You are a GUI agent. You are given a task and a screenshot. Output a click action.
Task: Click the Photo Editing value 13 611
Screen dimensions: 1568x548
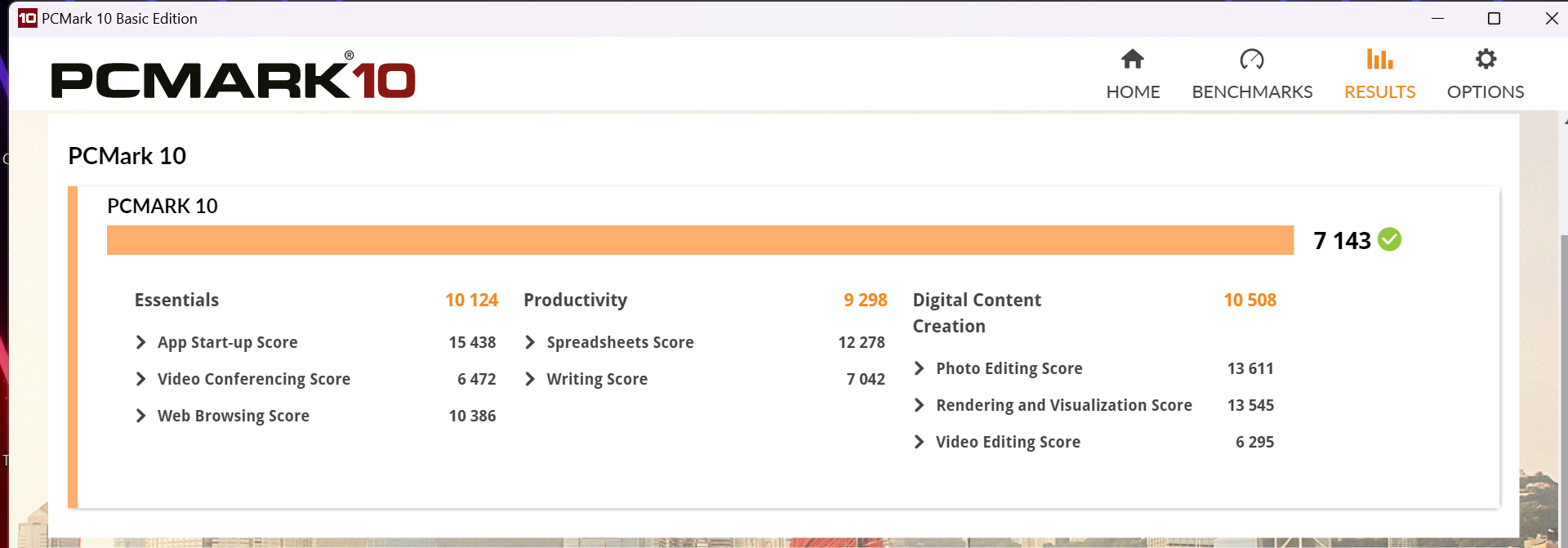1250,368
